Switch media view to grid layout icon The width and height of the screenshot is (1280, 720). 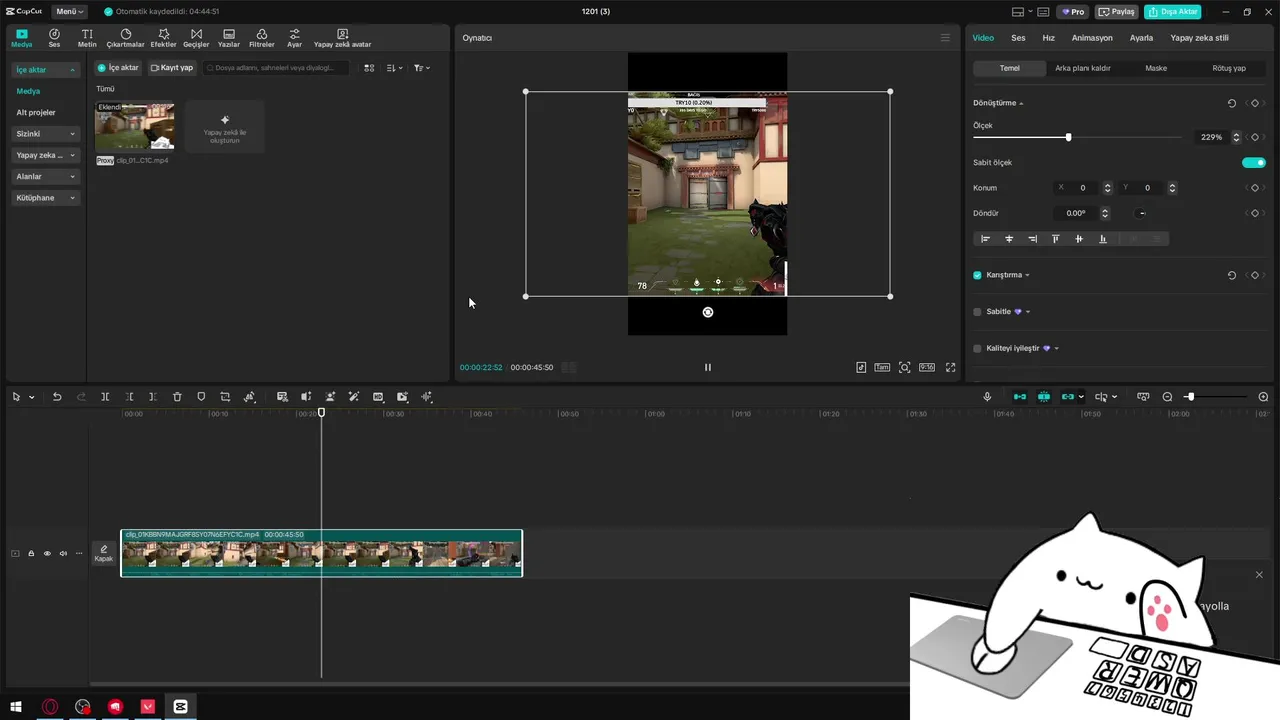pyautogui.click(x=369, y=68)
